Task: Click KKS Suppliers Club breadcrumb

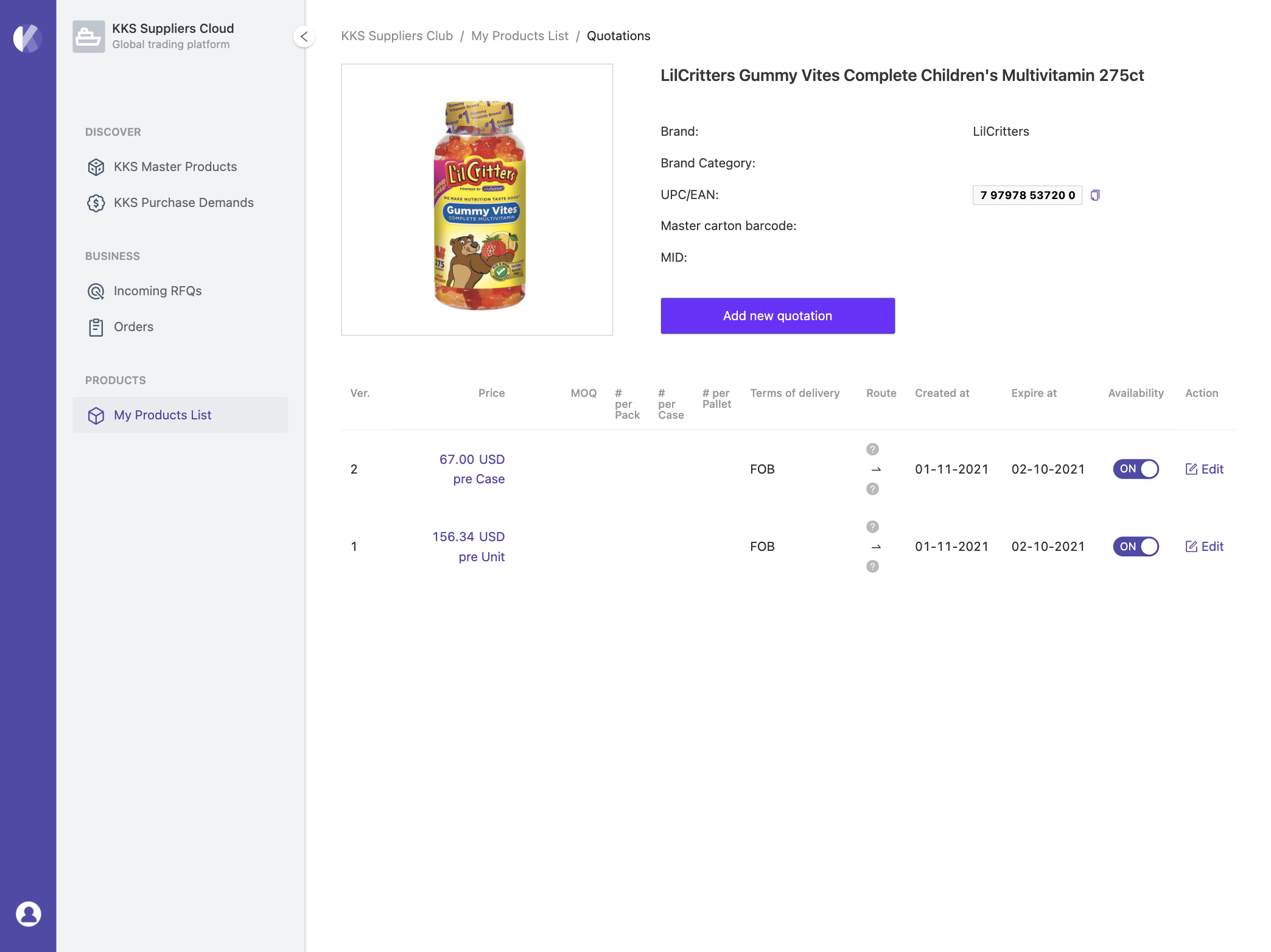Action: click(397, 36)
